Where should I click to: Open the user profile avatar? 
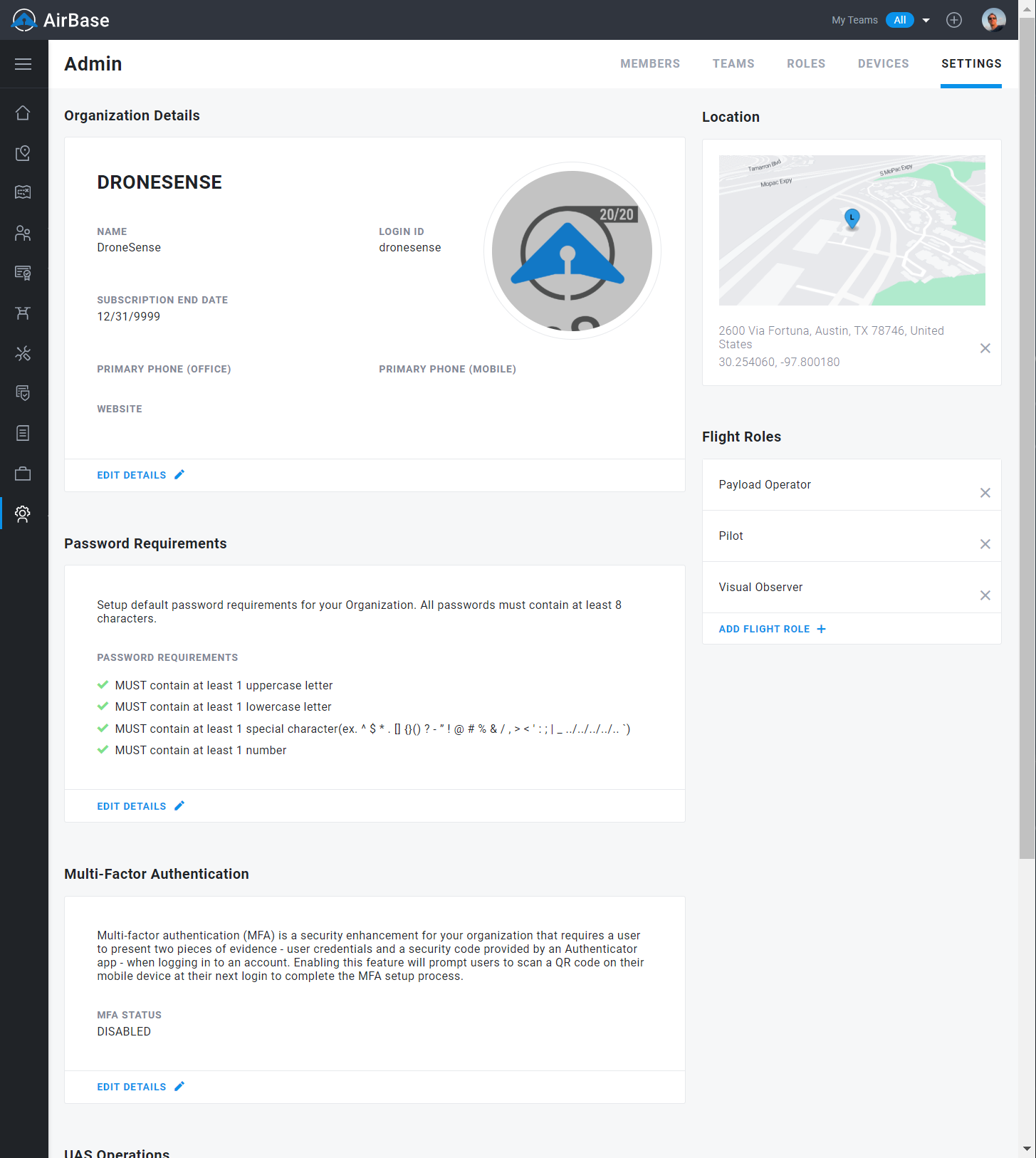994,20
